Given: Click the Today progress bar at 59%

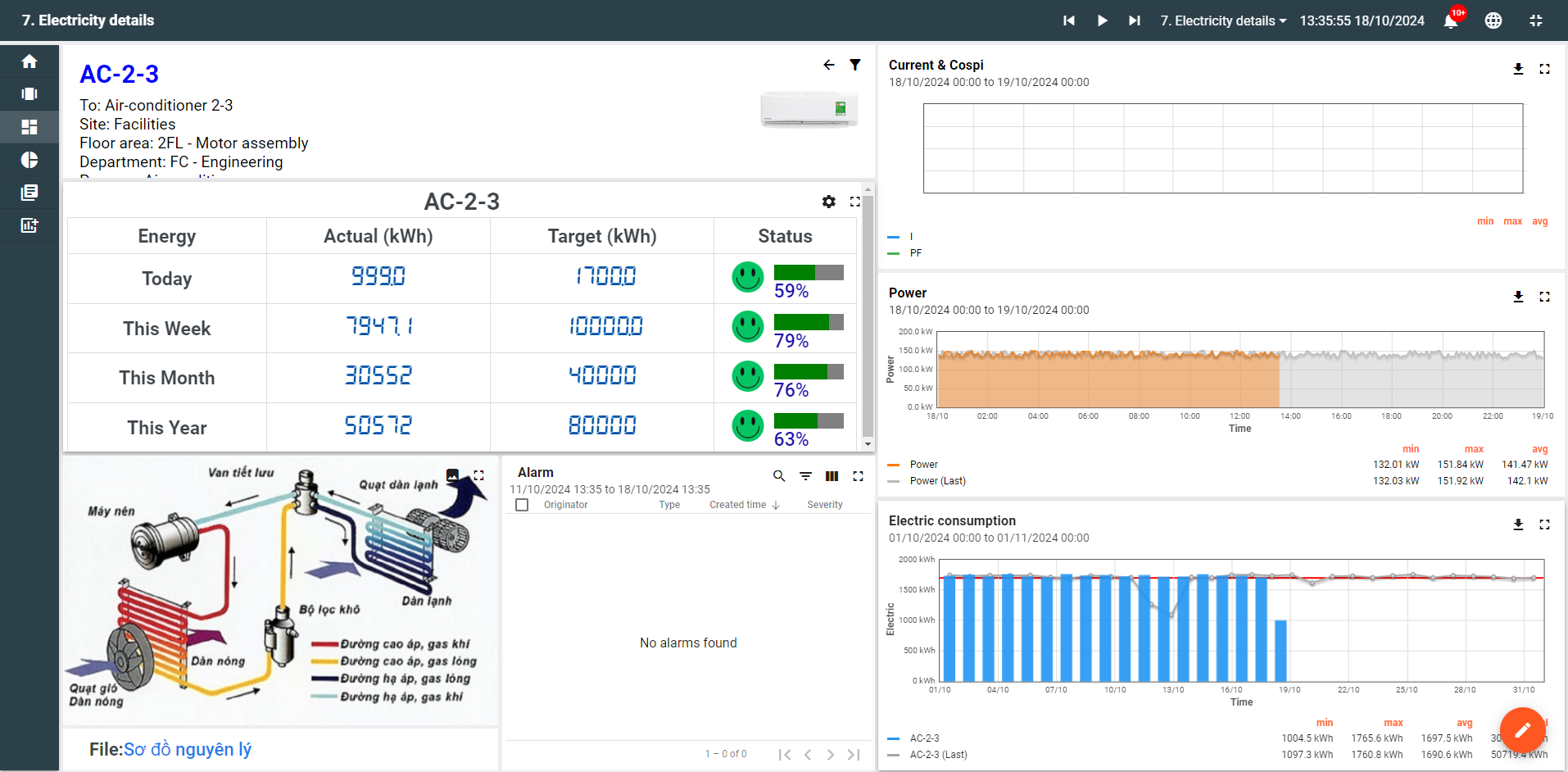Looking at the screenshot, I should (809, 272).
